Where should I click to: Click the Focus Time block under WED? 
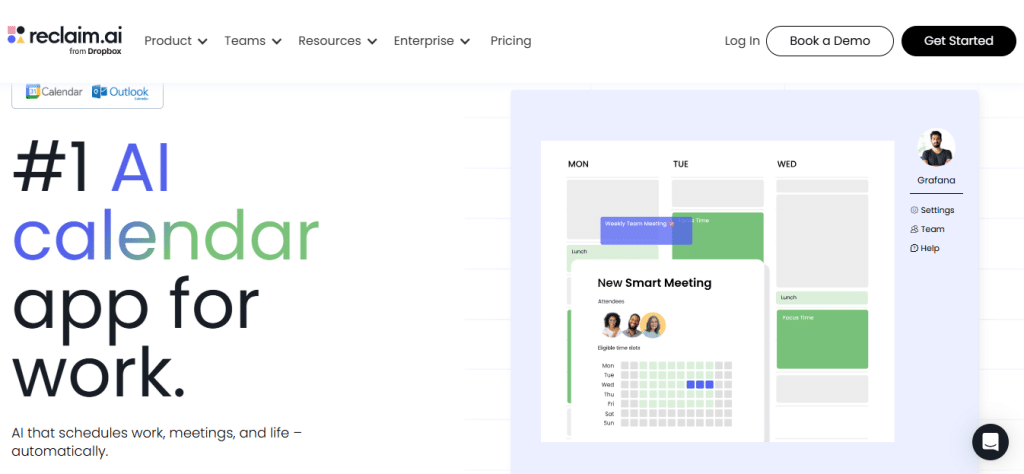pos(822,340)
